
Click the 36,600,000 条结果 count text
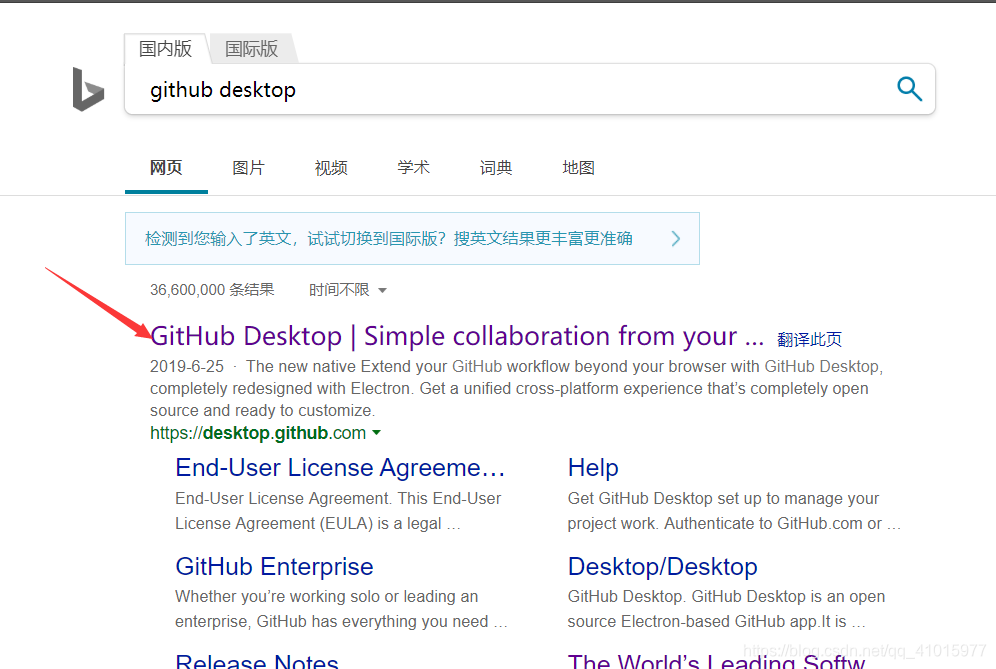212,290
